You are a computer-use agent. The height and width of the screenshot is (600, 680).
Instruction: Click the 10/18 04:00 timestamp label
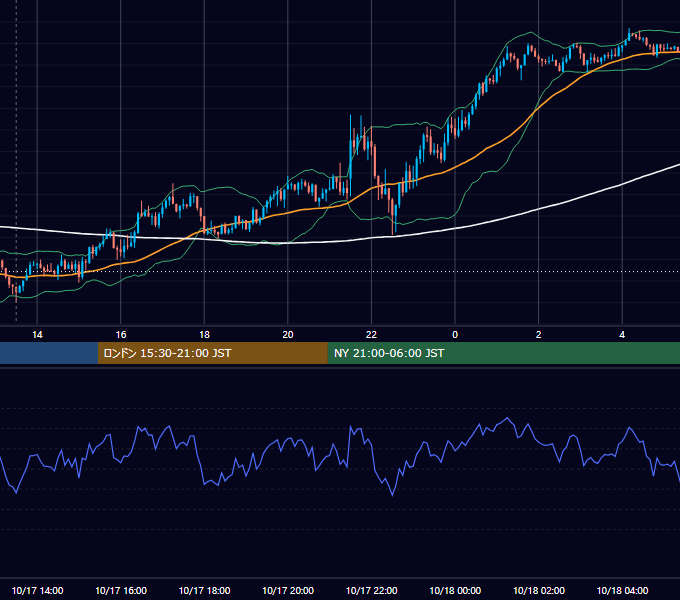622,590
